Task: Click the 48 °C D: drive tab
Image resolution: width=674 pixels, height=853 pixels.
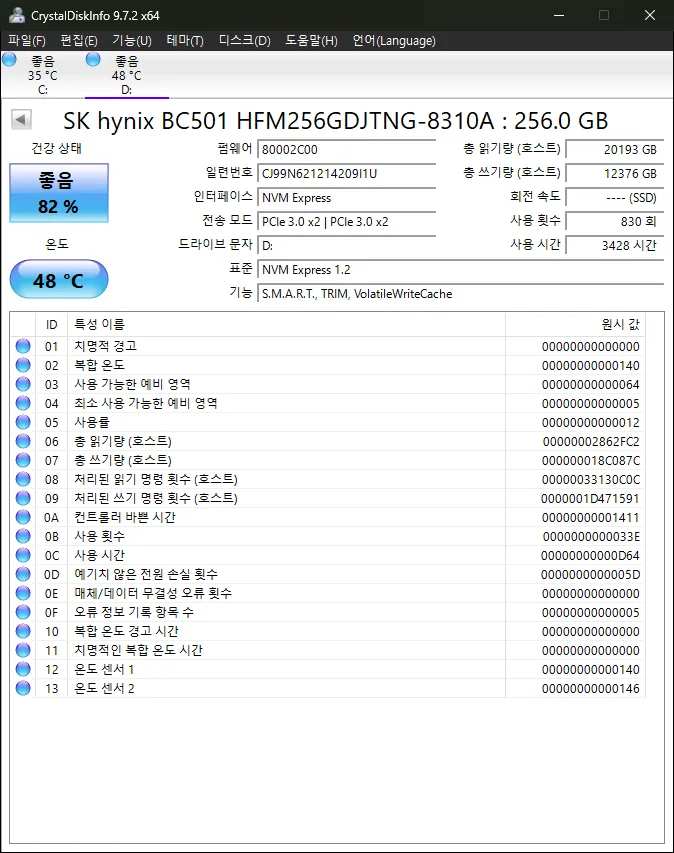Action: coord(126,75)
